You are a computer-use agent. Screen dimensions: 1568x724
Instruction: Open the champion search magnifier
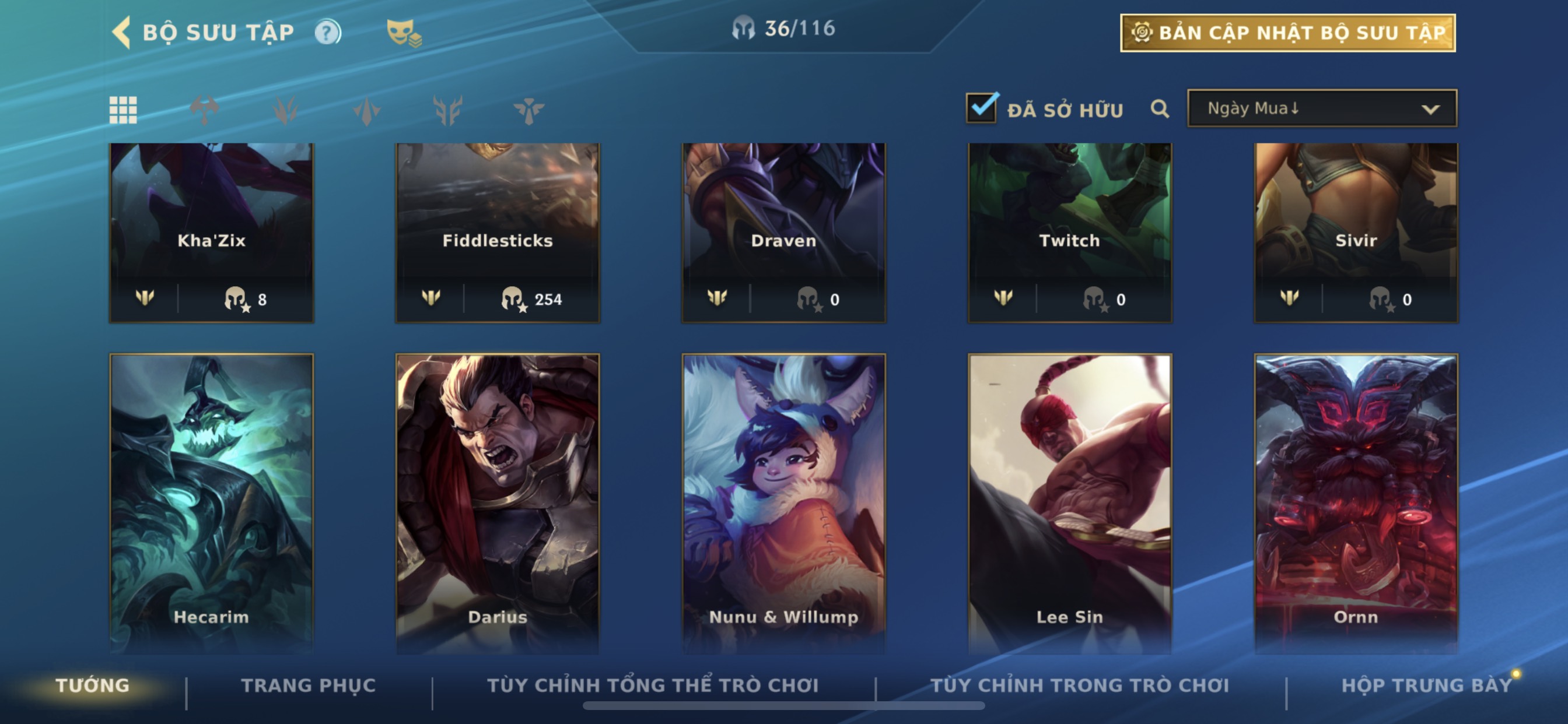1160,109
